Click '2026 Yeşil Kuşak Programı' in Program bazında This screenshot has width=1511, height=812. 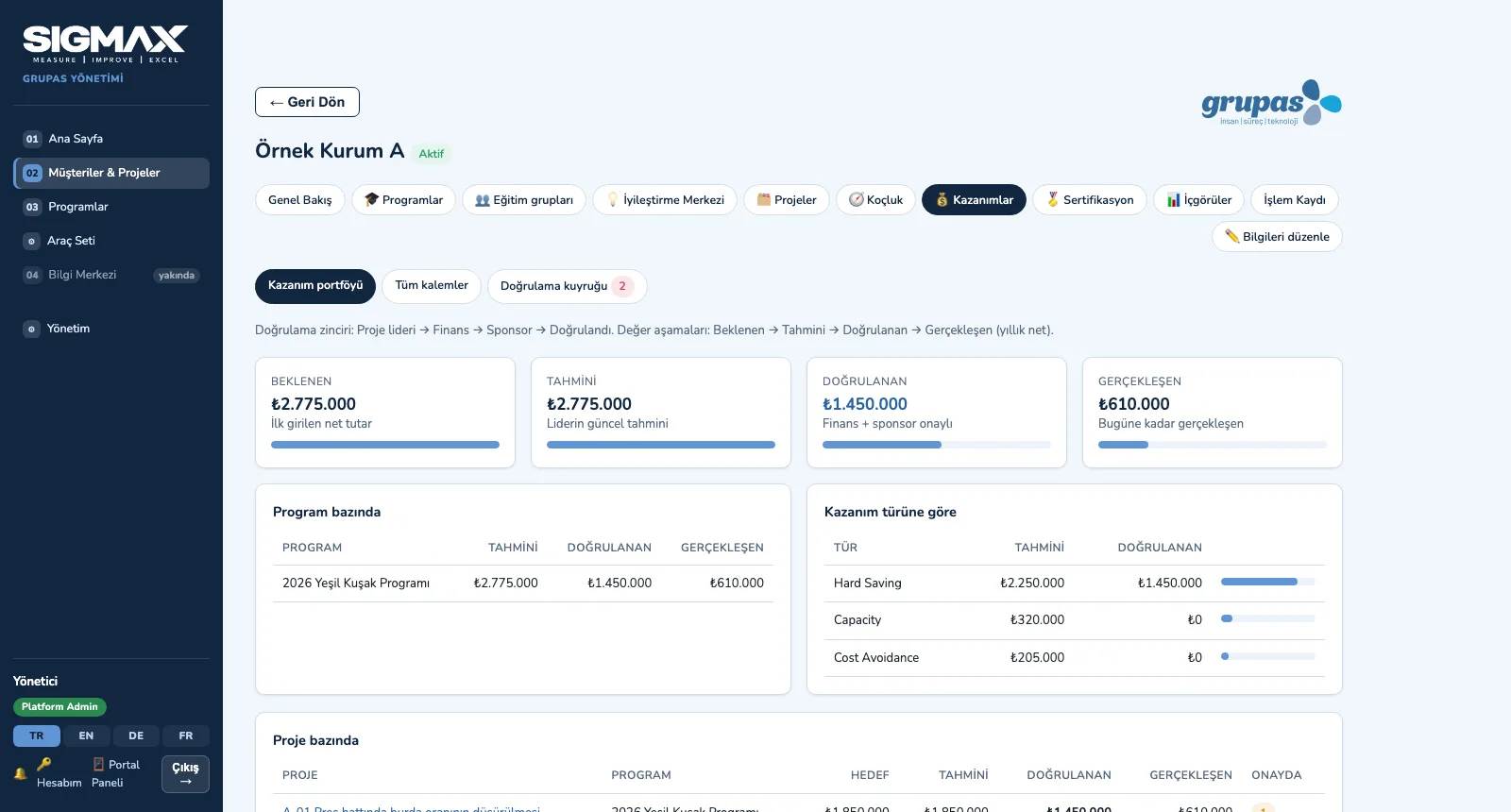pos(356,584)
